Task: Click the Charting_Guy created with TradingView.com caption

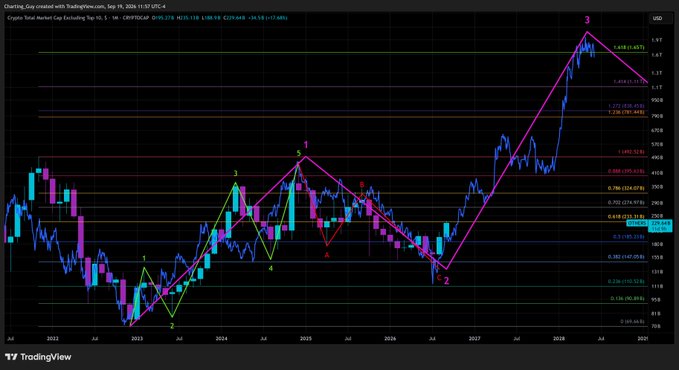Action: [x=84, y=6]
